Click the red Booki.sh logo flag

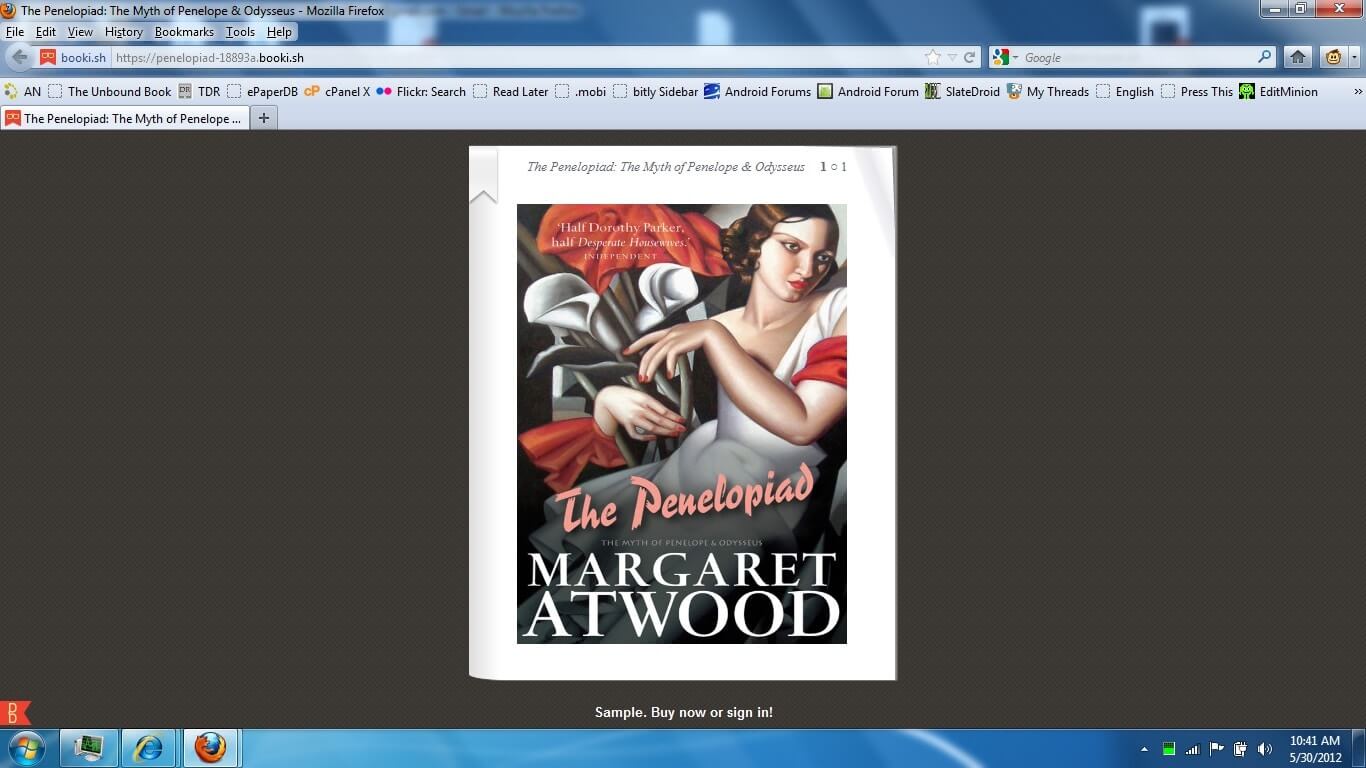tap(16, 713)
